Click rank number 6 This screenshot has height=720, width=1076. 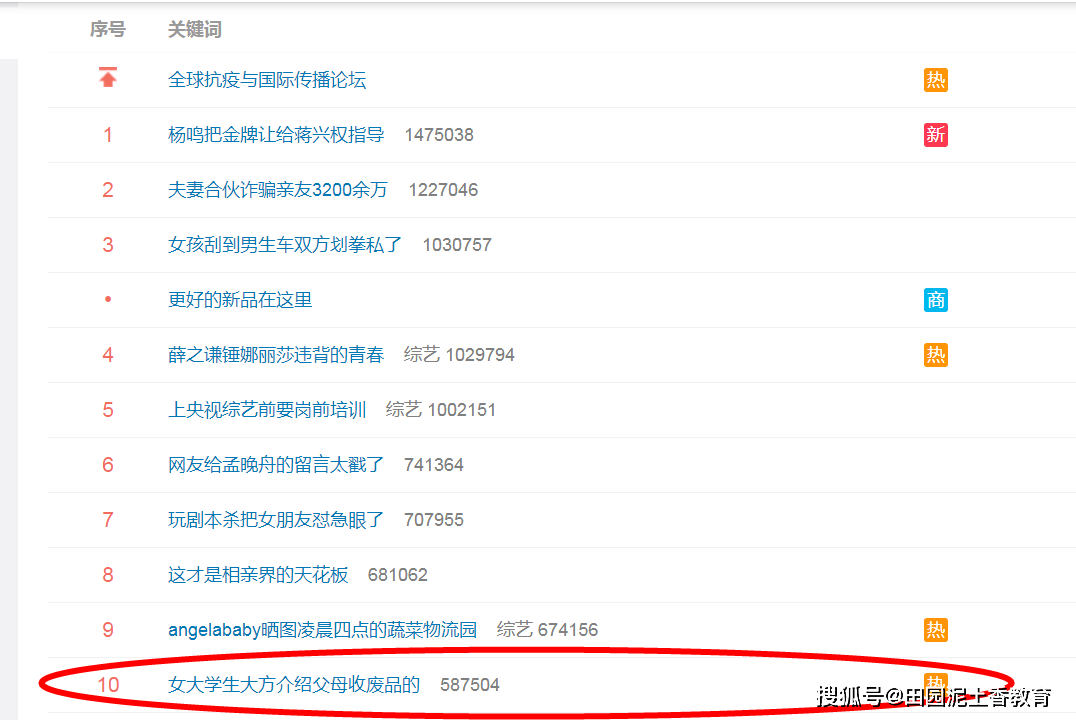pos(108,465)
